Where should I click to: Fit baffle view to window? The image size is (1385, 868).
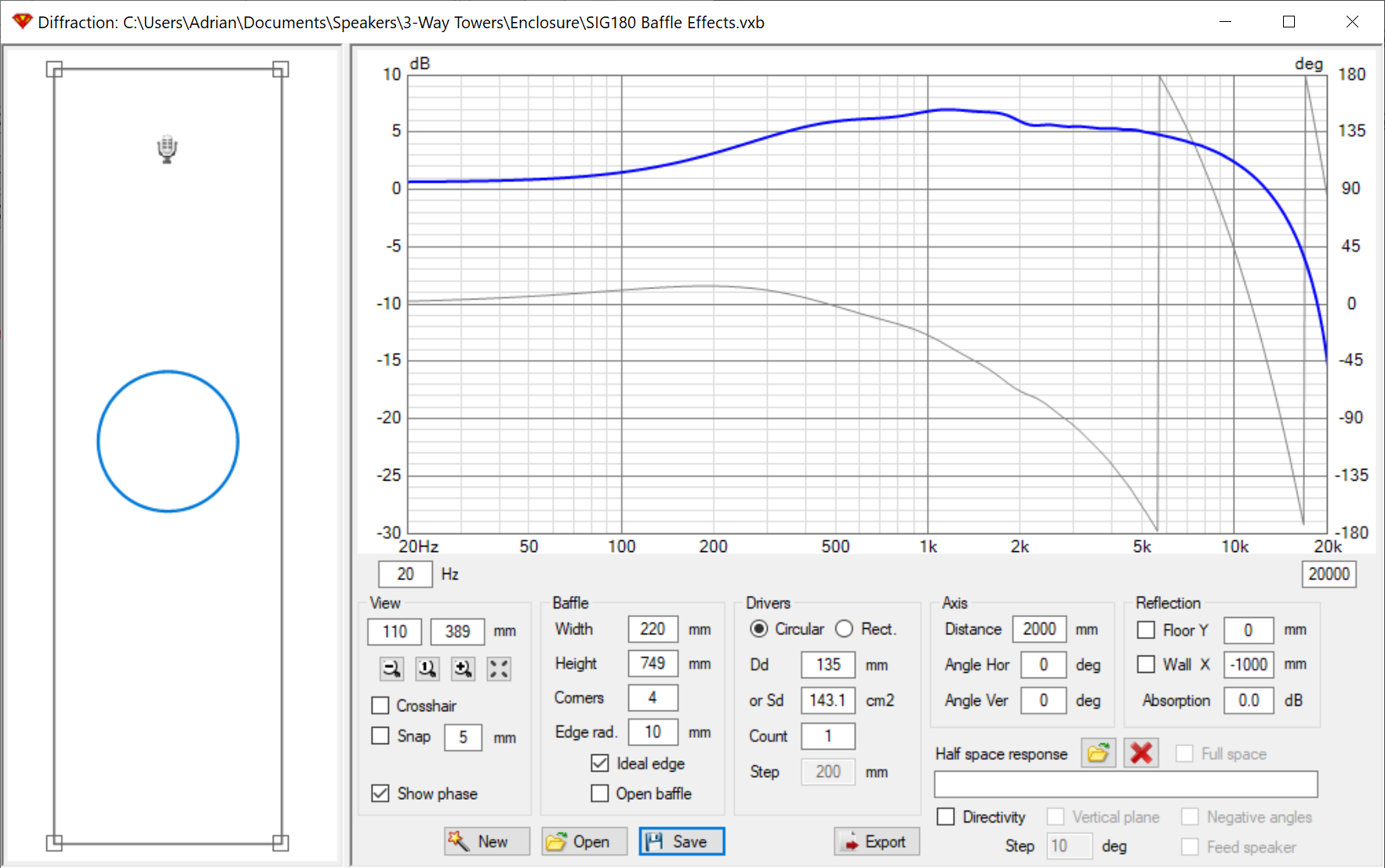tap(499, 668)
